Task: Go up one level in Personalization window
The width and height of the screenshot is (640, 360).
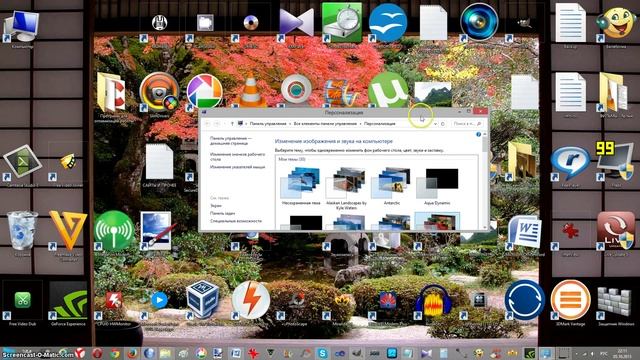Action: [232, 124]
